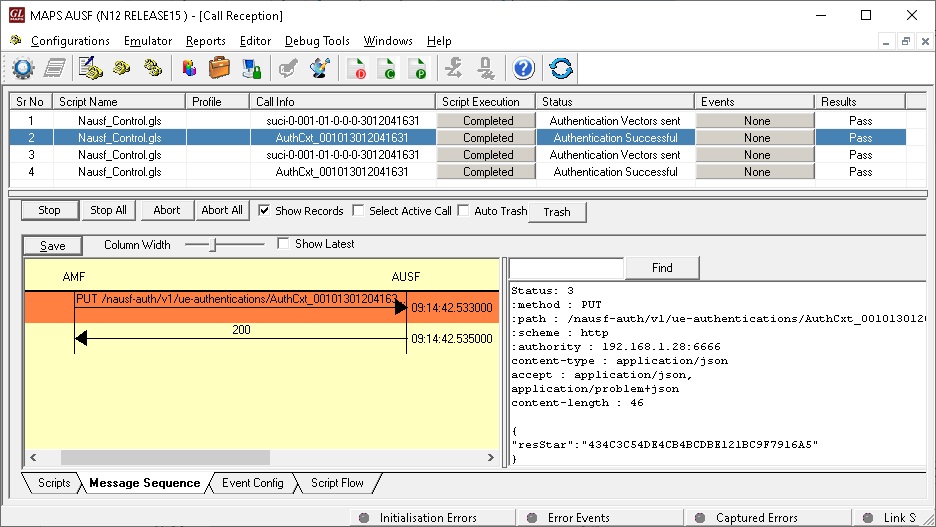
Task: Enable the Auto Trash checkbox
Action: [x=463, y=210]
